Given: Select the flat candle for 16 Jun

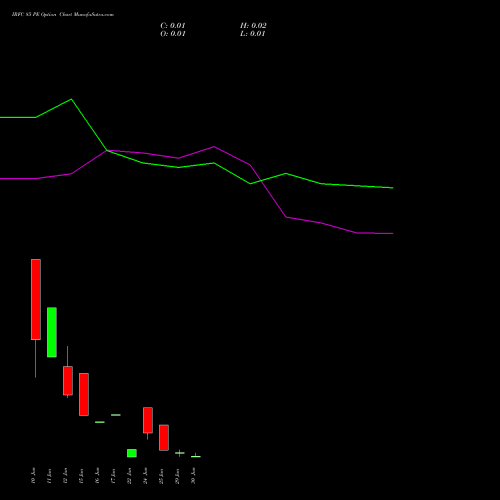Looking at the screenshot, I should (x=100, y=422).
